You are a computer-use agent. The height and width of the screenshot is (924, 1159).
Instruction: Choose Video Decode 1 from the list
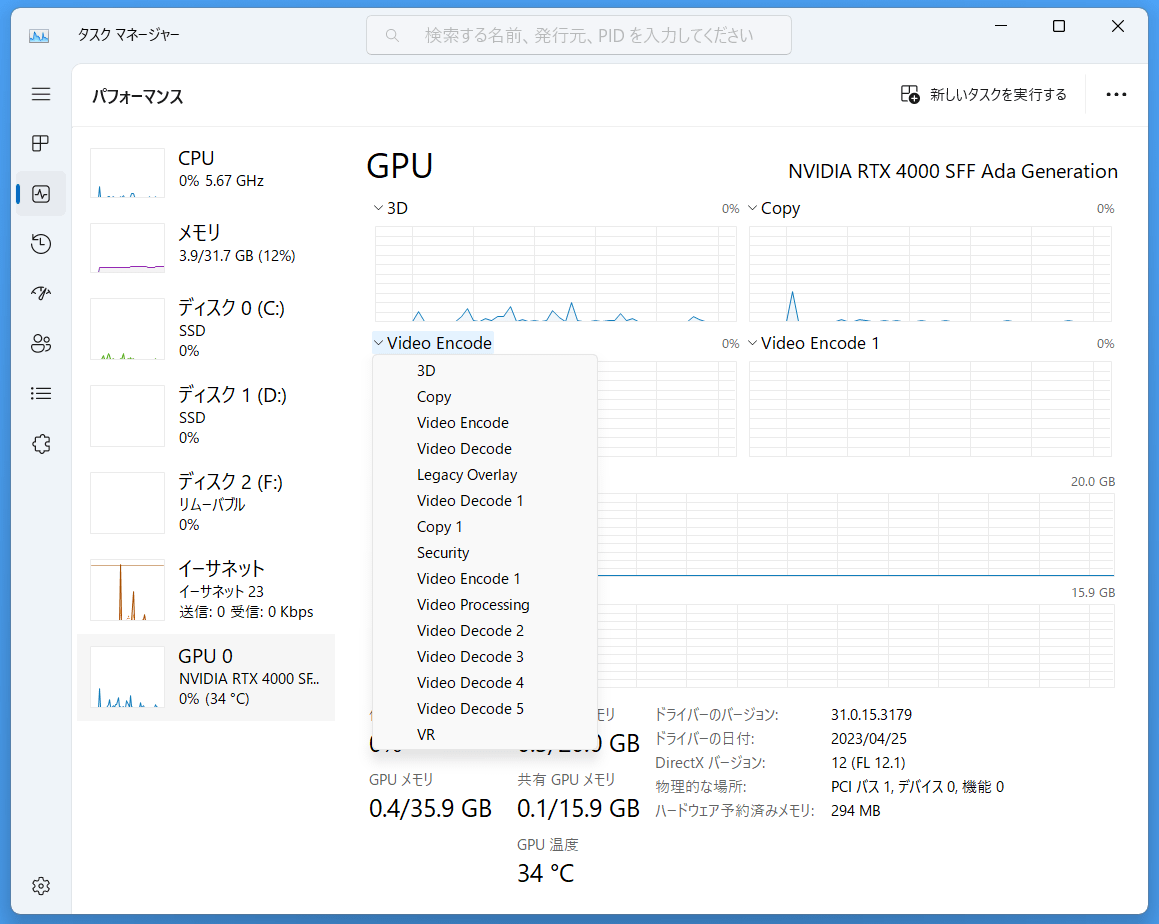click(x=485, y=500)
